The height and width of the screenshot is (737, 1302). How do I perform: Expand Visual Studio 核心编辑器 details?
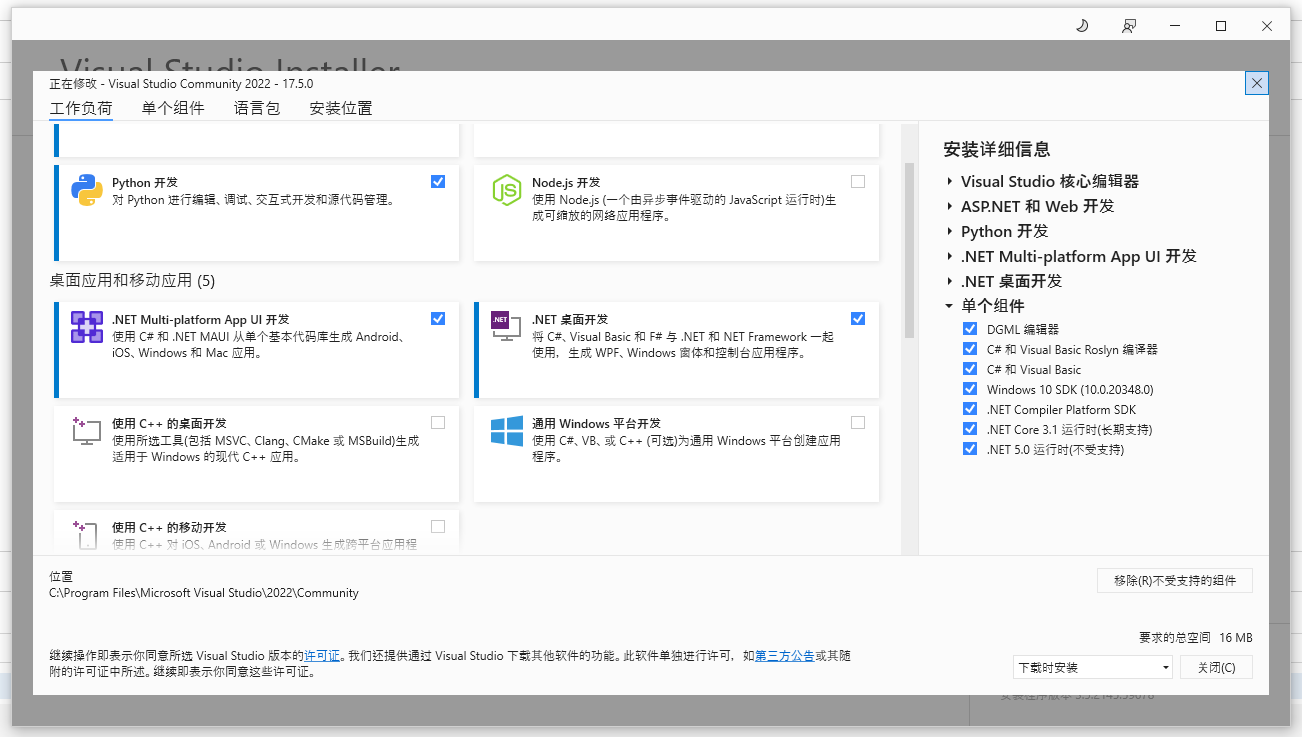click(950, 182)
